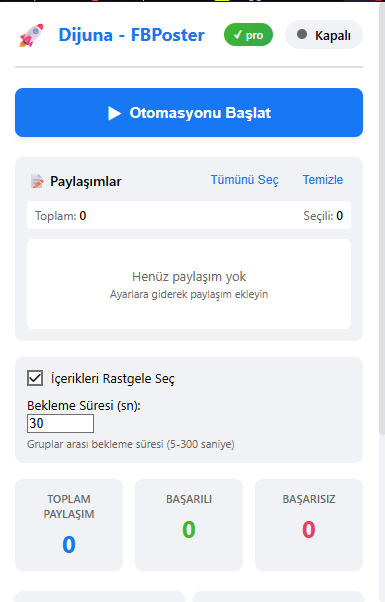Viewport: 385px width, 602px height.
Task: Uncheck İçerikleri Rastgele Seç checkbox
Action: click(x=35, y=378)
